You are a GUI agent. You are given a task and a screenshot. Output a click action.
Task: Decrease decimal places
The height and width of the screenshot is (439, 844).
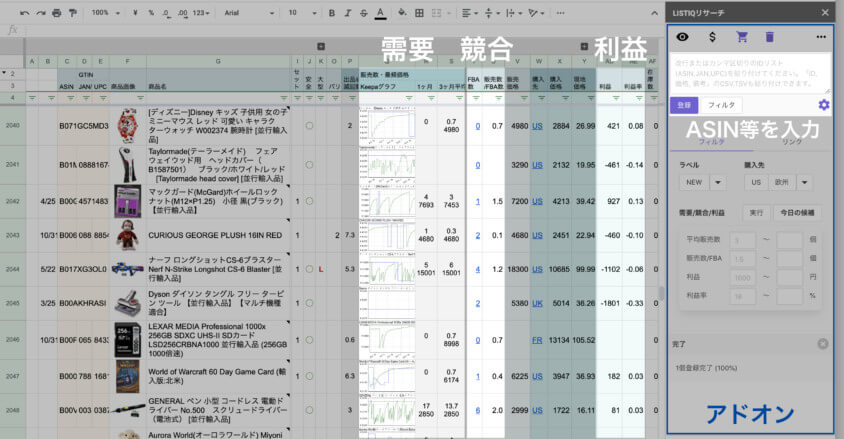pos(167,13)
